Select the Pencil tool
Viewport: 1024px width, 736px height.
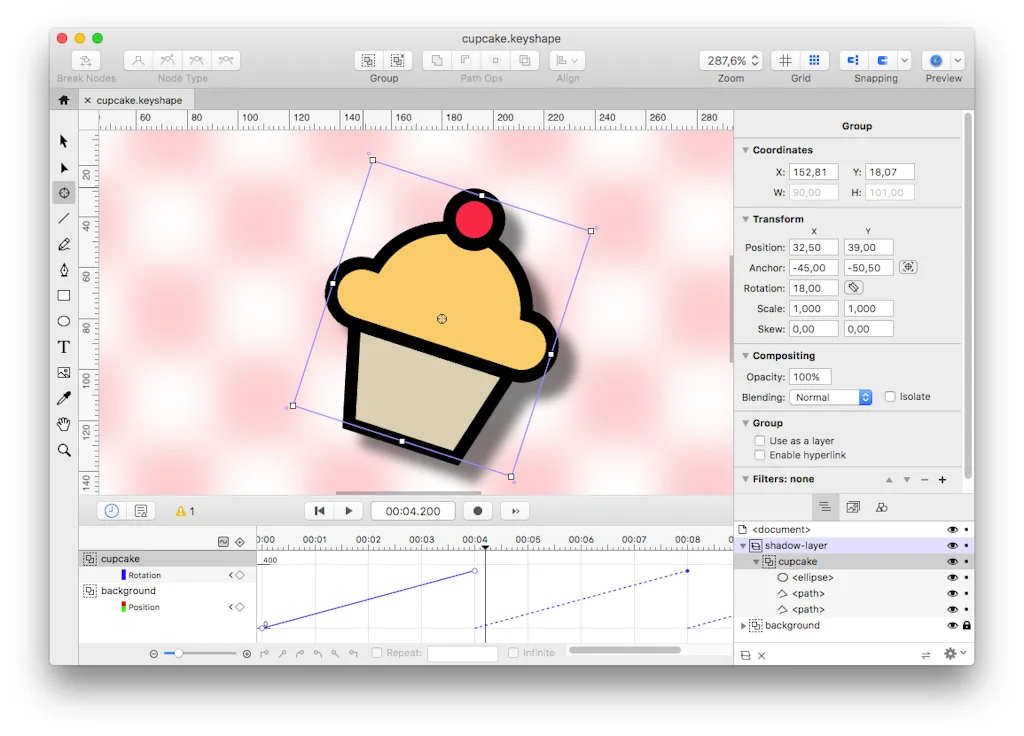[x=63, y=243]
